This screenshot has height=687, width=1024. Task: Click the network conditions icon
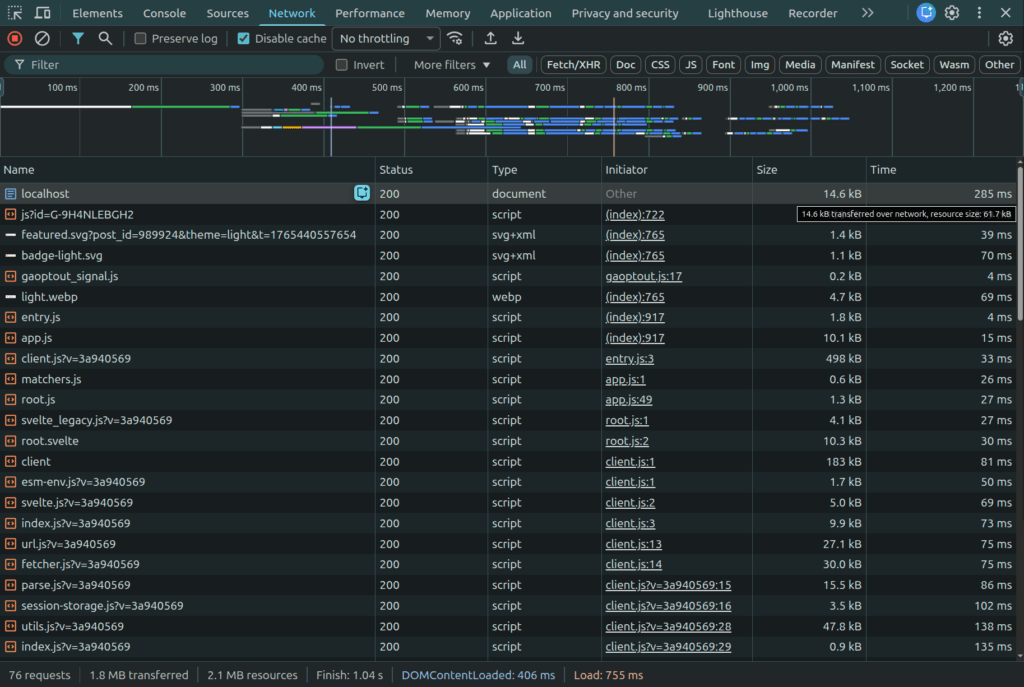click(x=455, y=38)
